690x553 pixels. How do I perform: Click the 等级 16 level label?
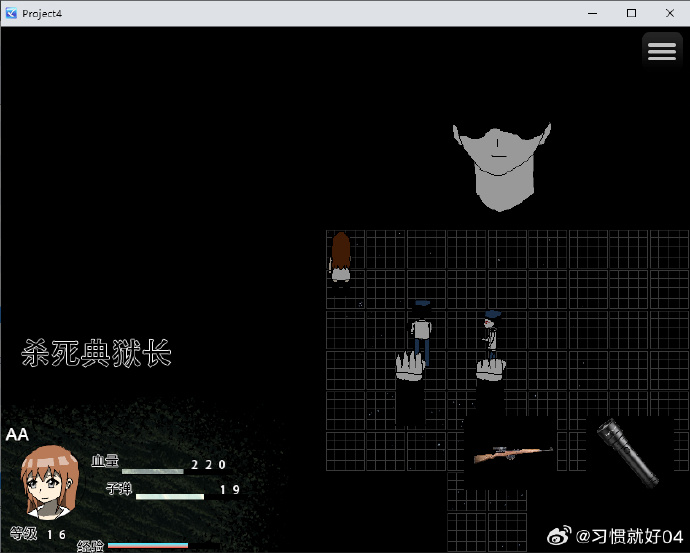[38, 534]
